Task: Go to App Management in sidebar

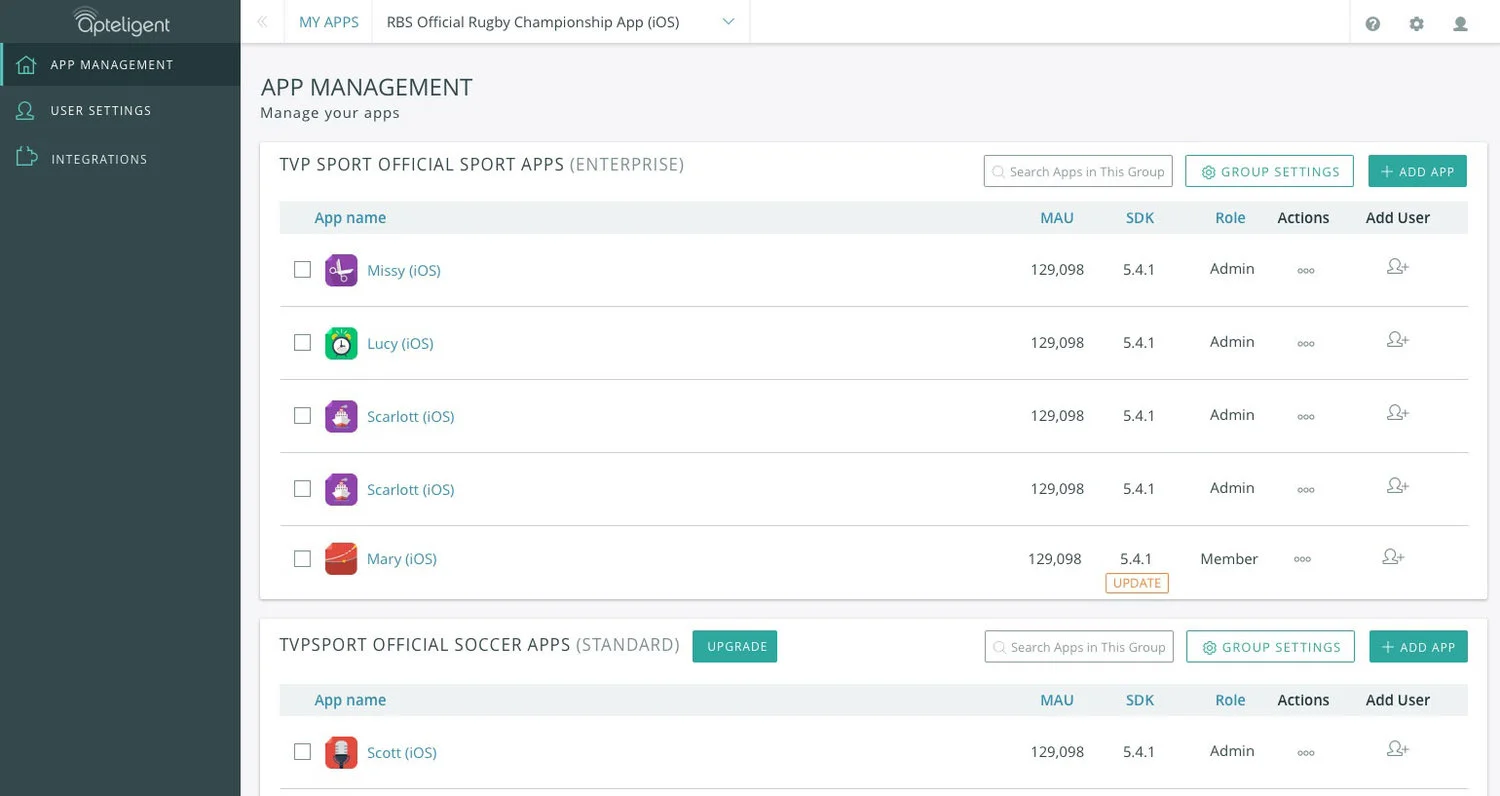Action: click(x=120, y=65)
